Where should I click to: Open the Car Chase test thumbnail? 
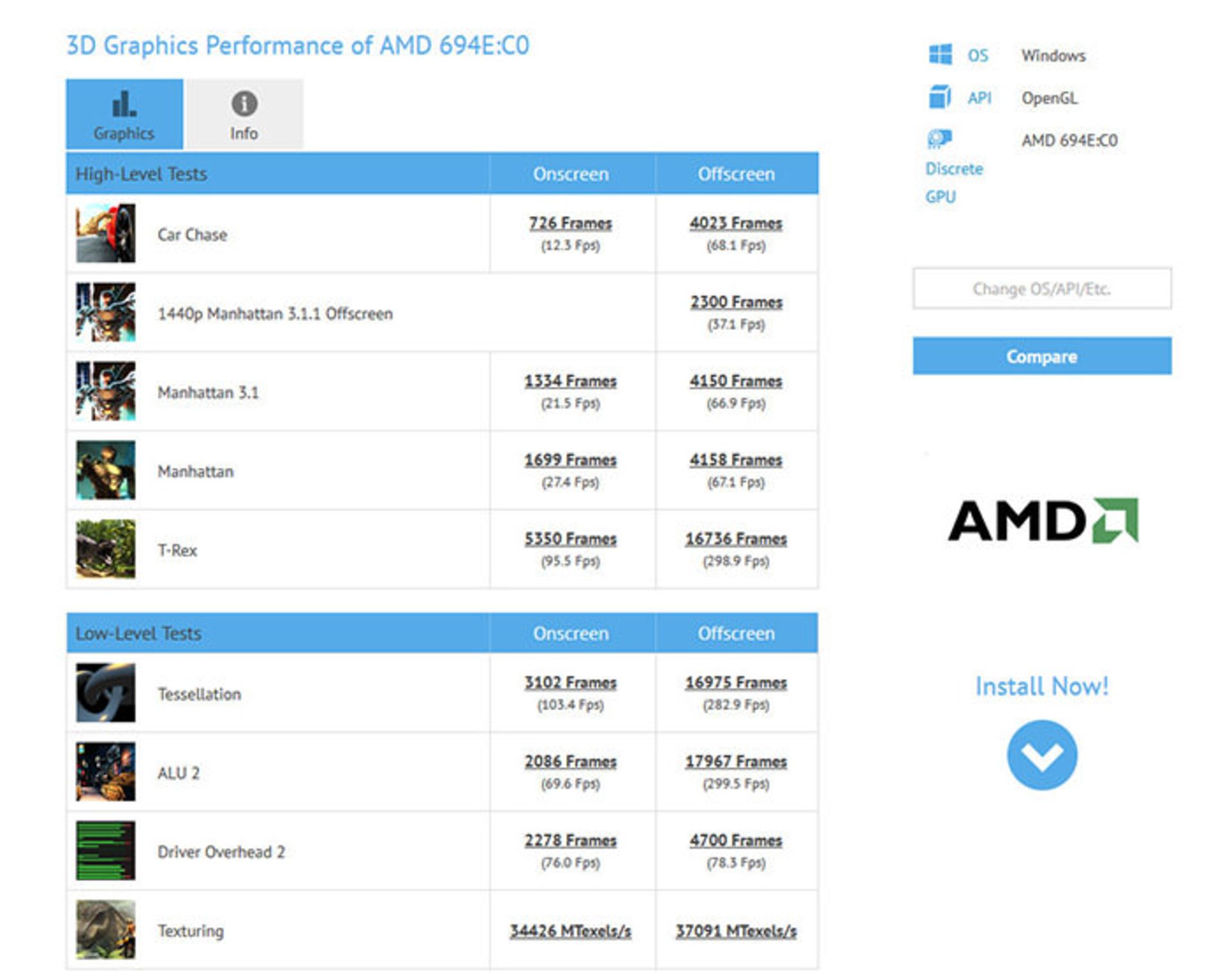point(106,234)
